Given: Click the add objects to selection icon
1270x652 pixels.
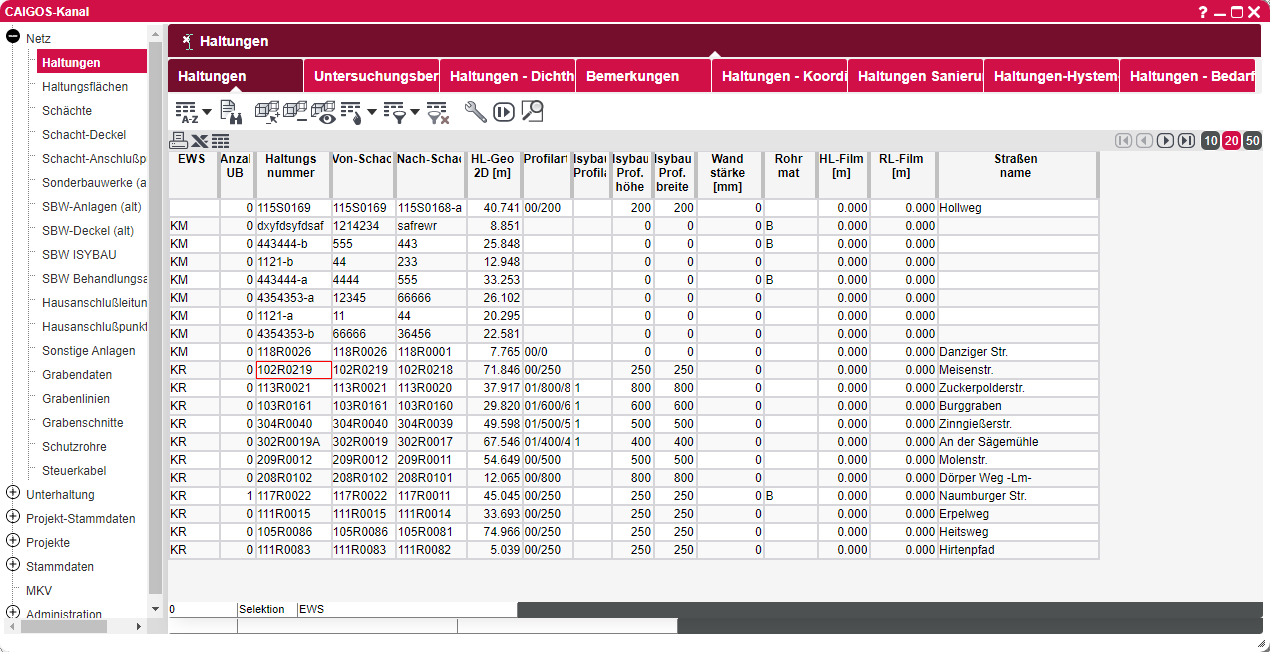Looking at the screenshot, I should (x=267, y=112).
